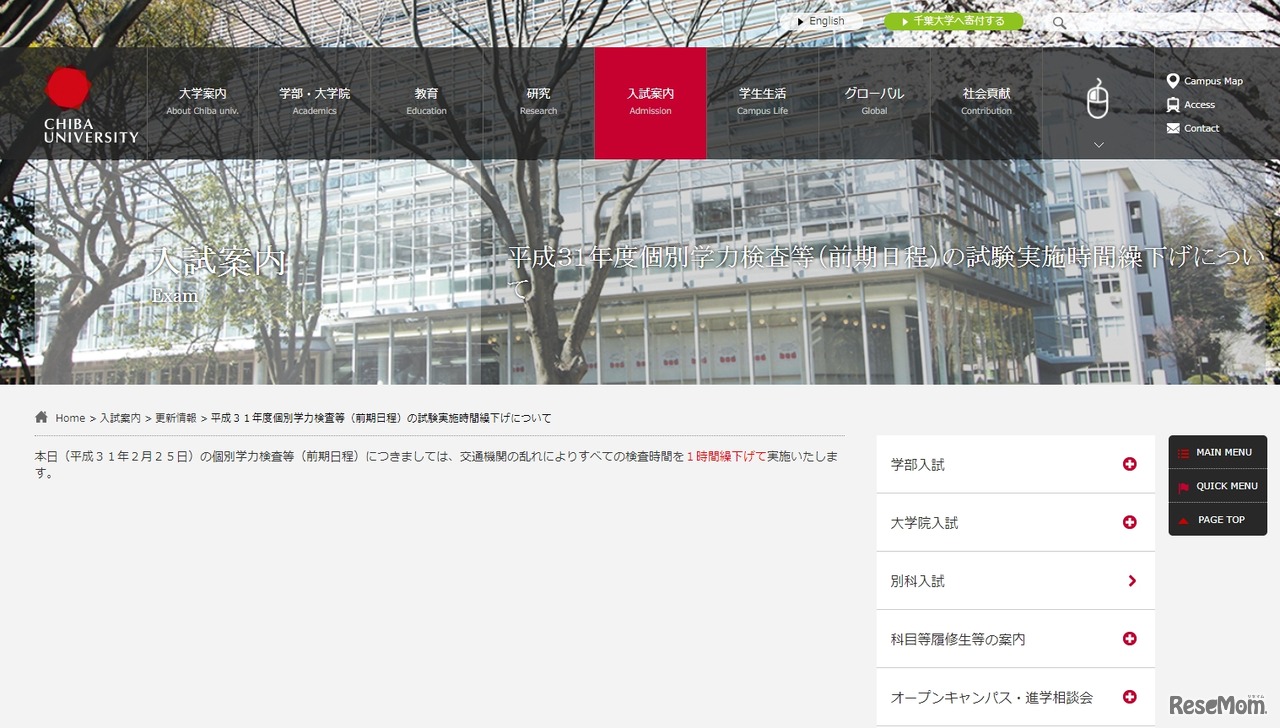This screenshot has width=1280, height=728.
Task: Click PAGE TOP to jump up
Action: [1217, 519]
